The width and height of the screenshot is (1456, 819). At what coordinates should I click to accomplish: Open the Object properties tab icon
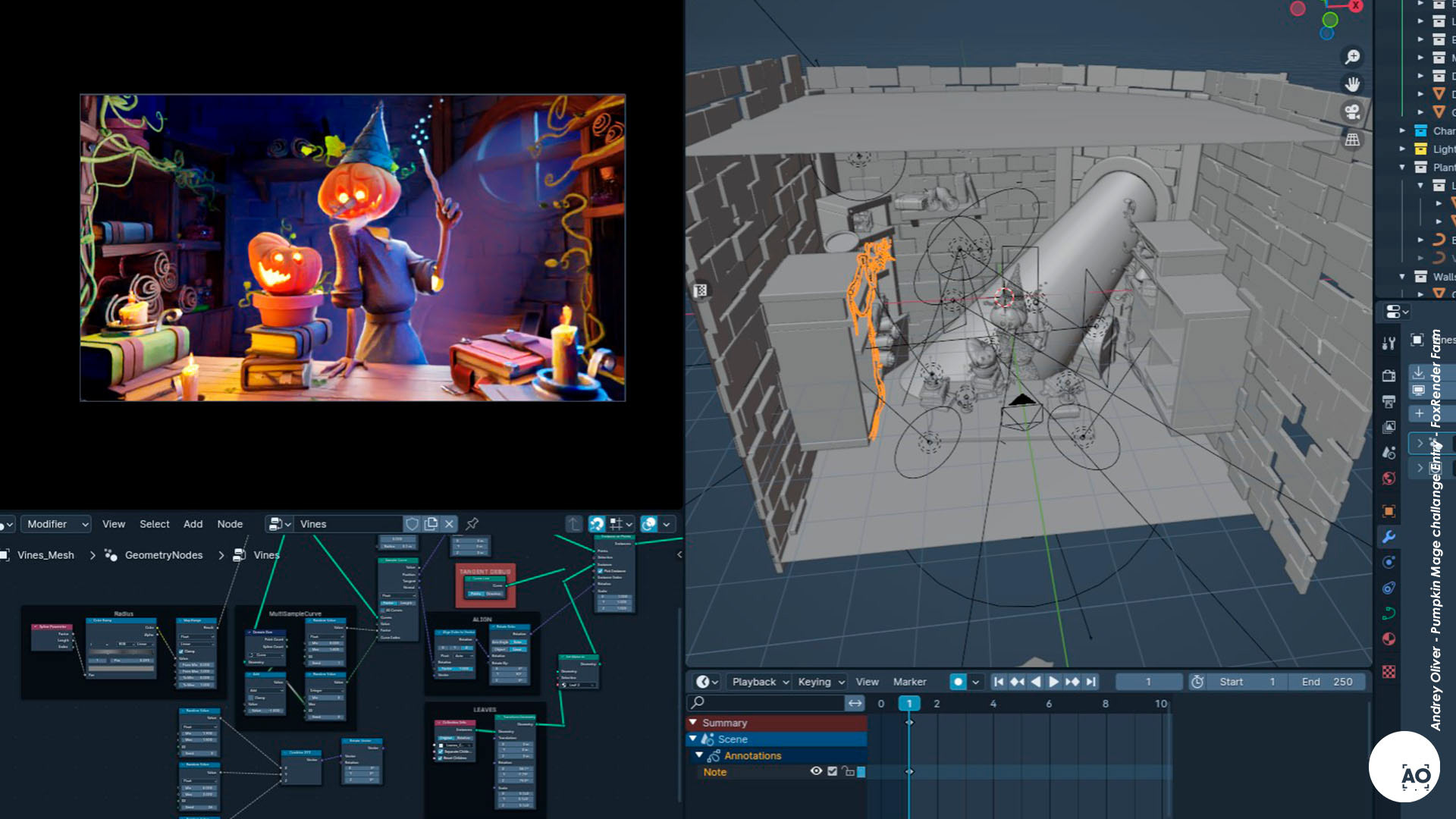1389,511
